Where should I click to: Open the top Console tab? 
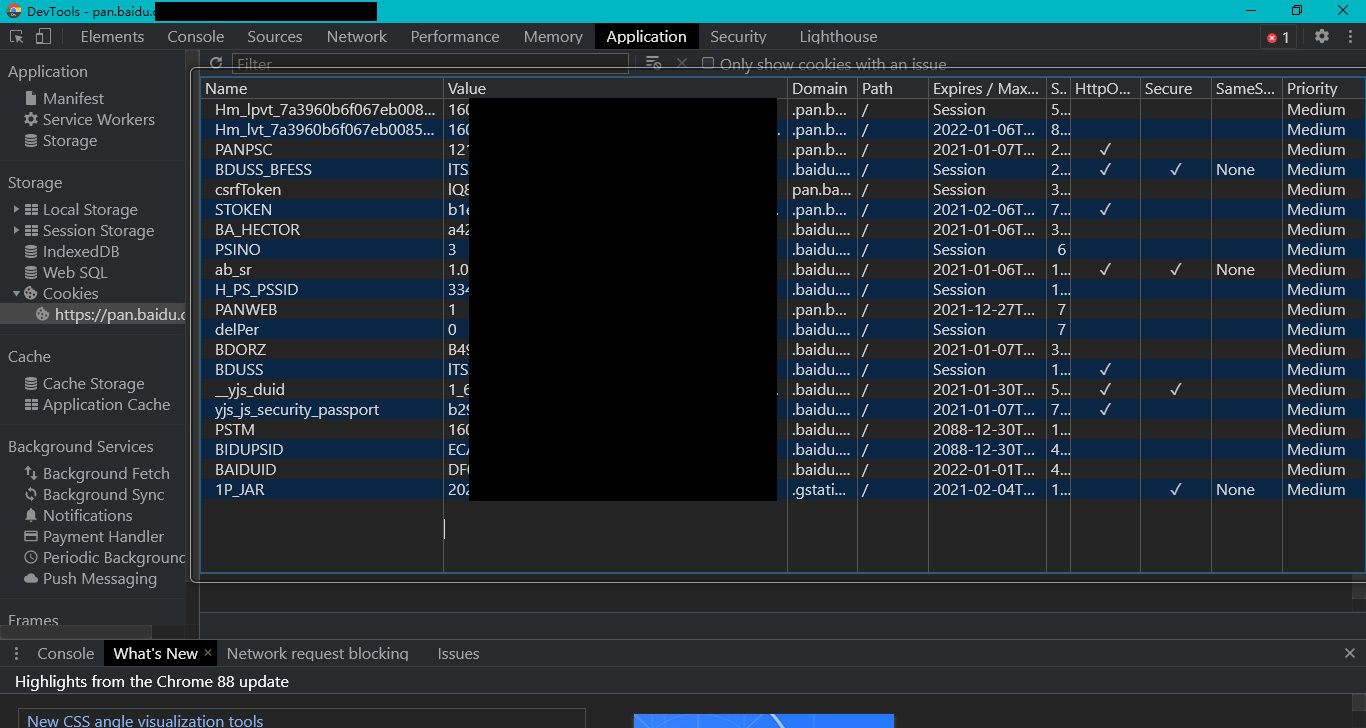196,36
